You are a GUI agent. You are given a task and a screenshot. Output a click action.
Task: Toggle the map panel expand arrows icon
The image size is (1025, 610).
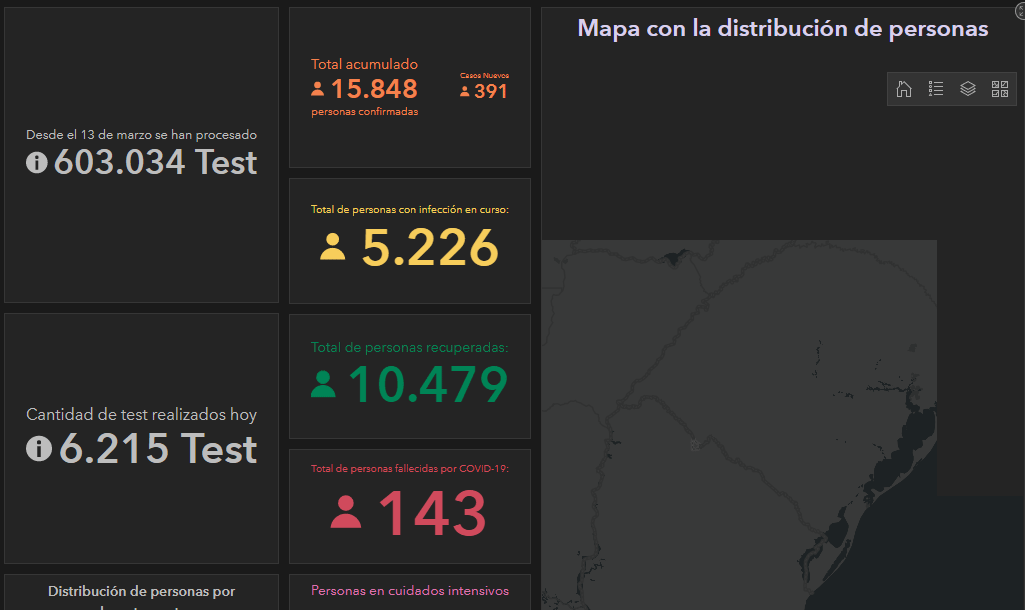pos(1020,12)
